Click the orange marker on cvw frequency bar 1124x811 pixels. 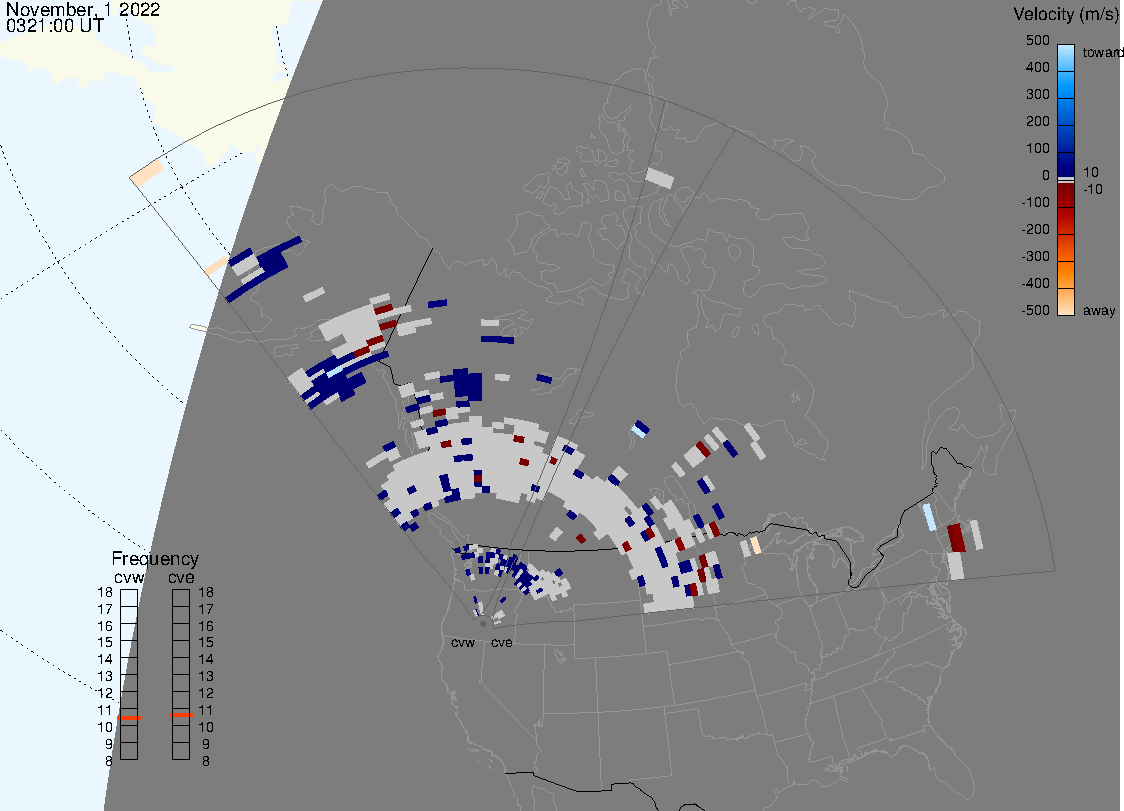pos(129,717)
